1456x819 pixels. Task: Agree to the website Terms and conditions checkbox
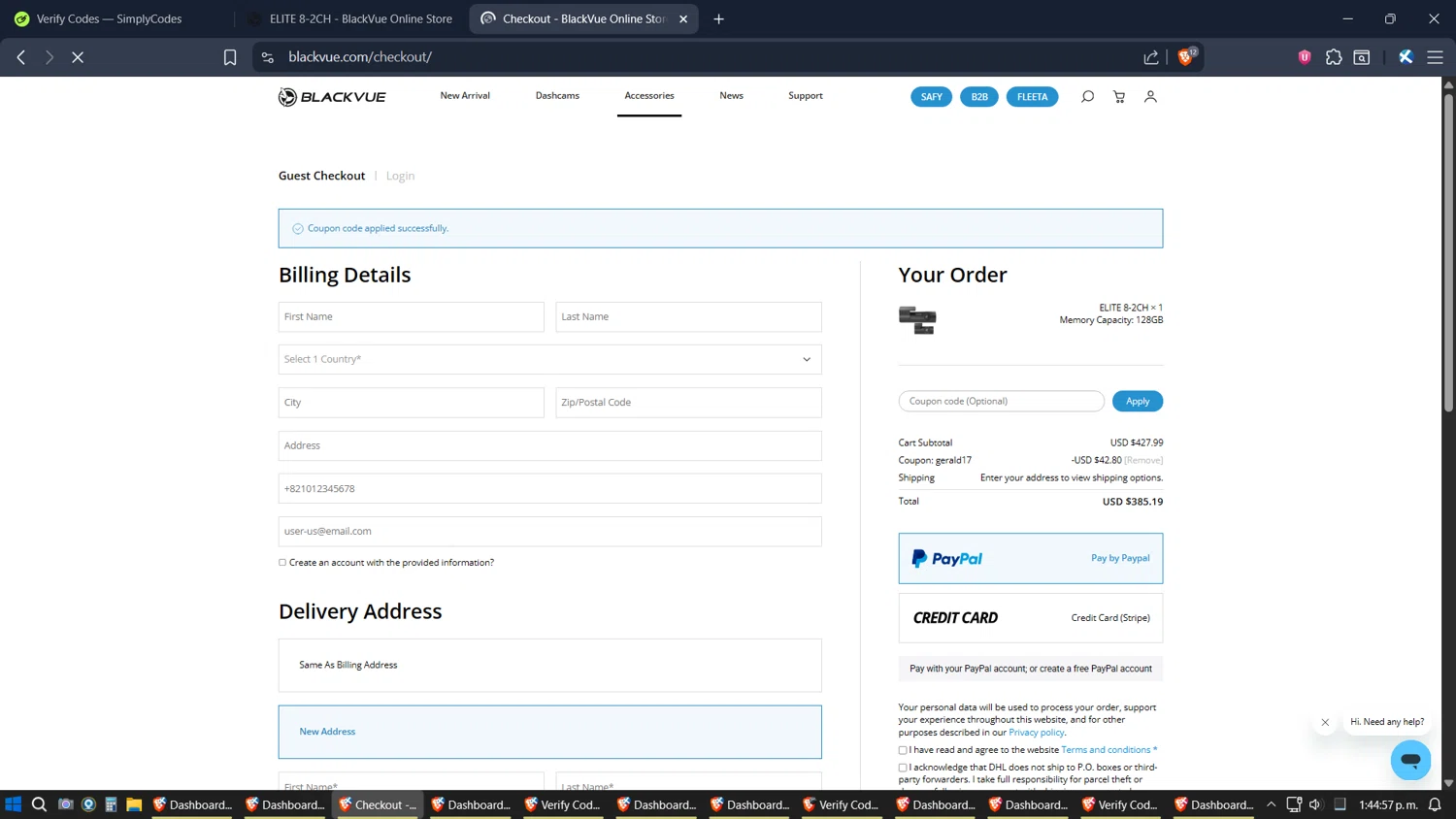click(x=903, y=750)
